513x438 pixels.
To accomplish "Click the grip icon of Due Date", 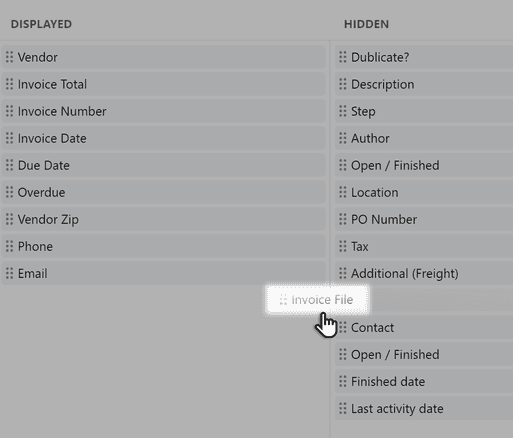I will [9, 165].
